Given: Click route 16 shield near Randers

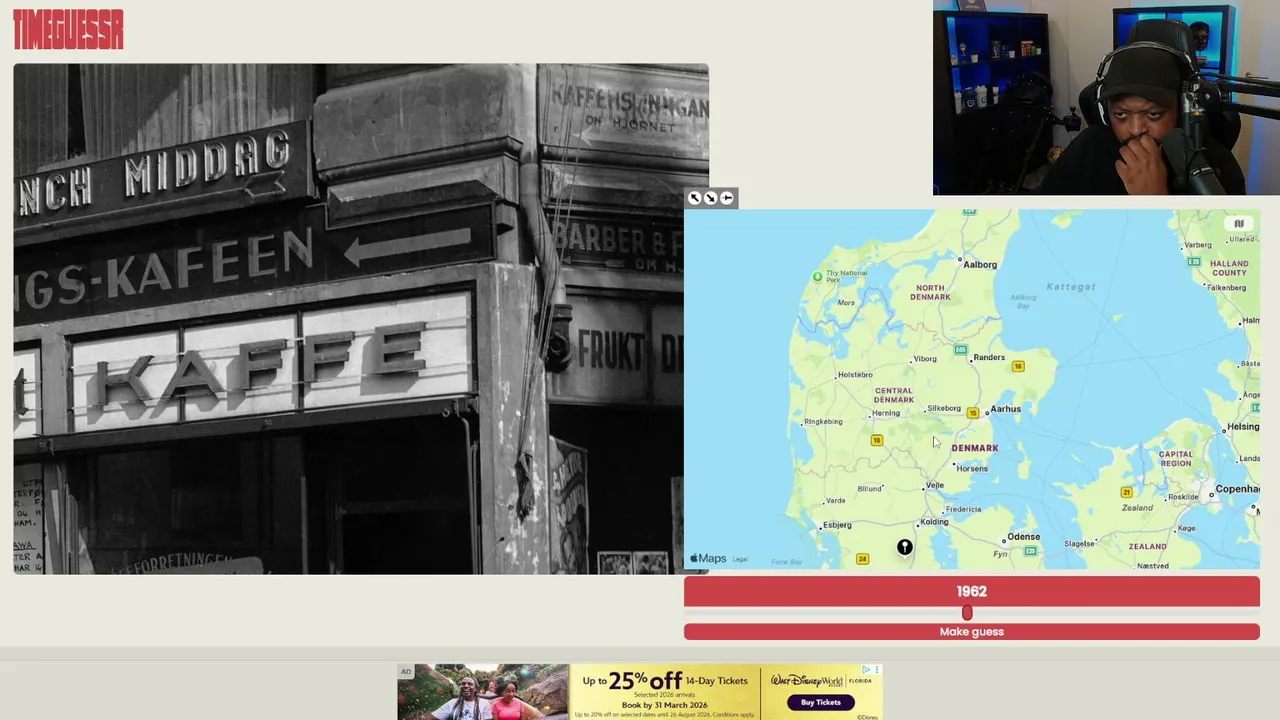Looking at the screenshot, I should click(x=1018, y=366).
